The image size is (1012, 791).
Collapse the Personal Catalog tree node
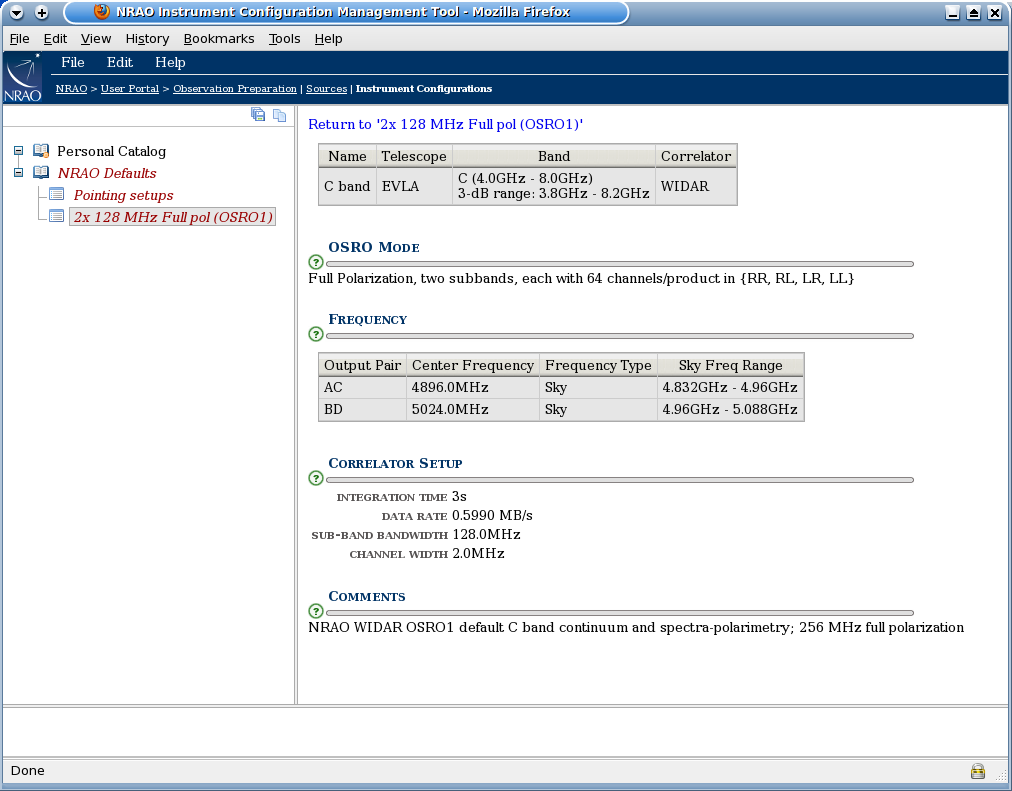pyautogui.click(x=16, y=150)
